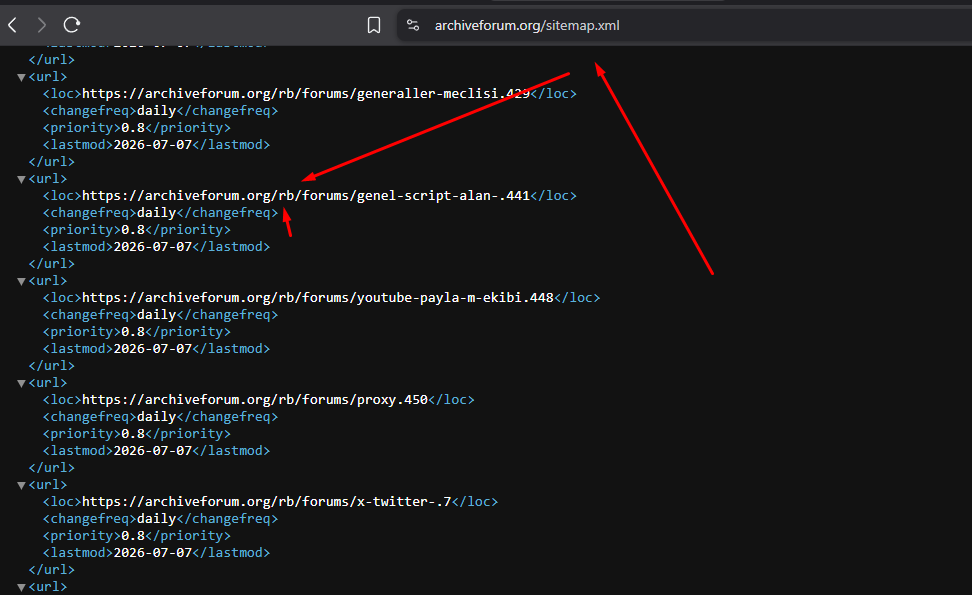Image resolution: width=972 pixels, height=595 pixels.
Task: Click the youtube-payla-m-ekibi.448 loc URL text
Action: click(x=317, y=298)
